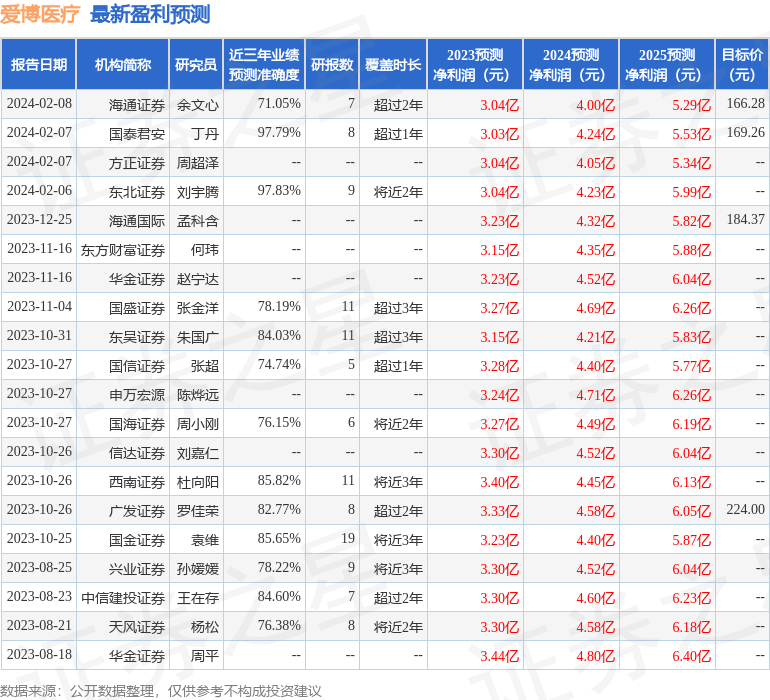This screenshot has width=770, height=700.
Task: Click 6.23亿 forecast in 中信建投证券 row
Action: [691, 597]
